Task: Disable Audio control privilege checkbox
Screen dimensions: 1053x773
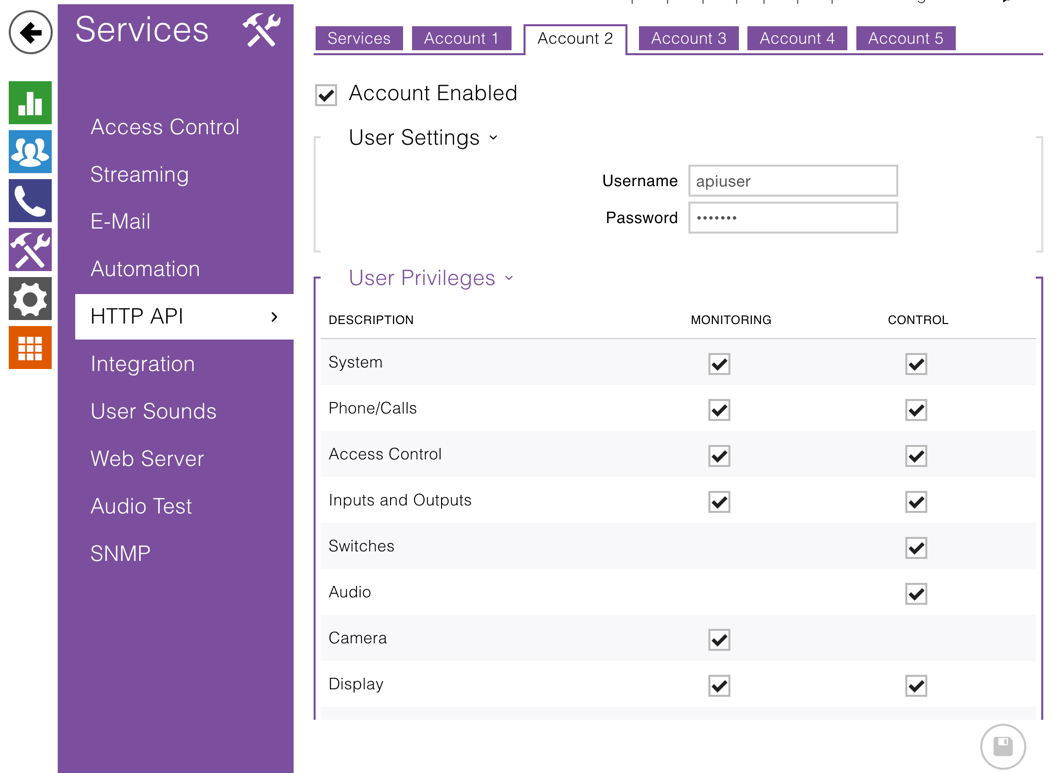Action: pyautogui.click(x=916, y=594)
